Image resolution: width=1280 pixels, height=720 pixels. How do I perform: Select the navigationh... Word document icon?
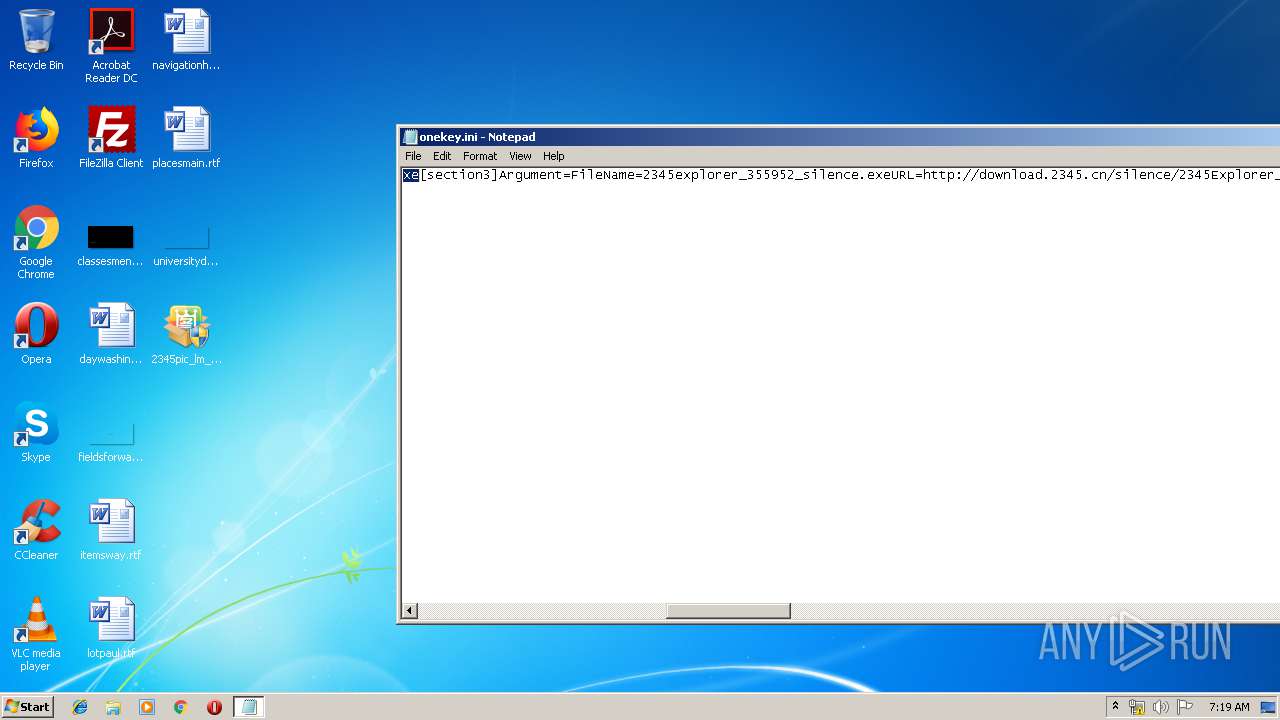[x=186, y=40]
